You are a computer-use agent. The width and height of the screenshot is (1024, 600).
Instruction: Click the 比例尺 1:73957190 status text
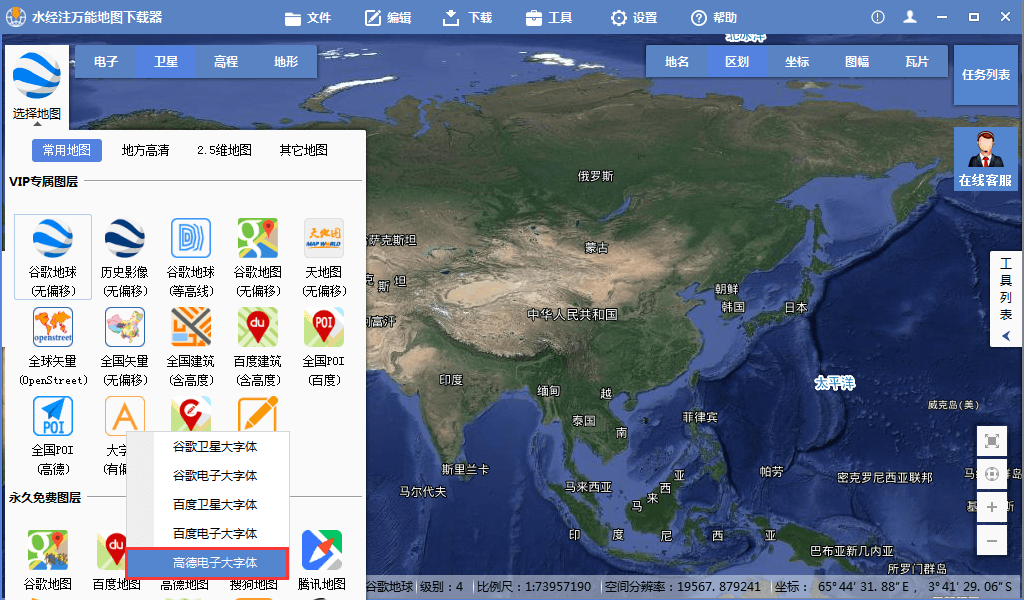534,587
